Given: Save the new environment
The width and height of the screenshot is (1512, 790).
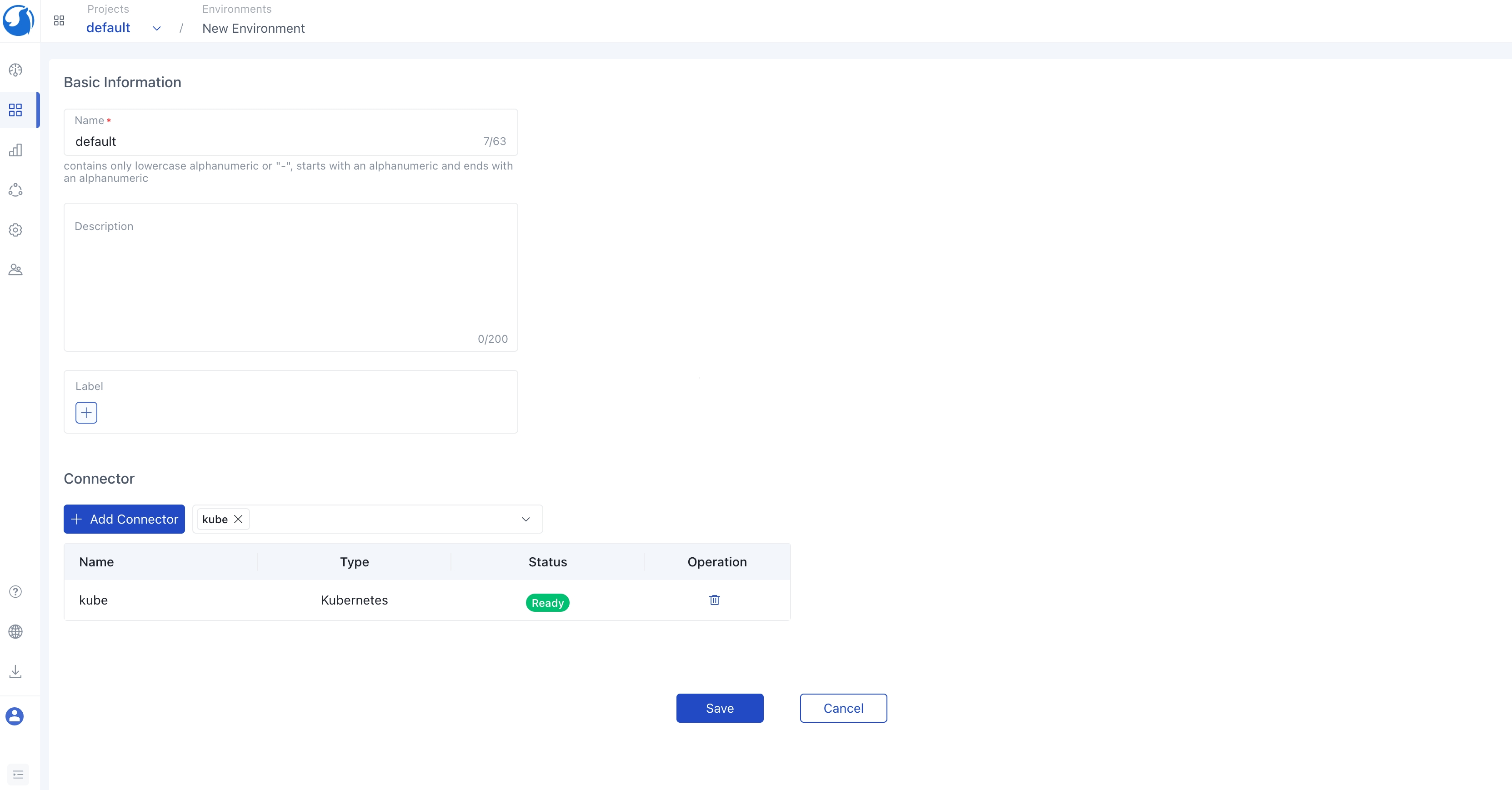Looking at the screenshot, I should point(720,708).
